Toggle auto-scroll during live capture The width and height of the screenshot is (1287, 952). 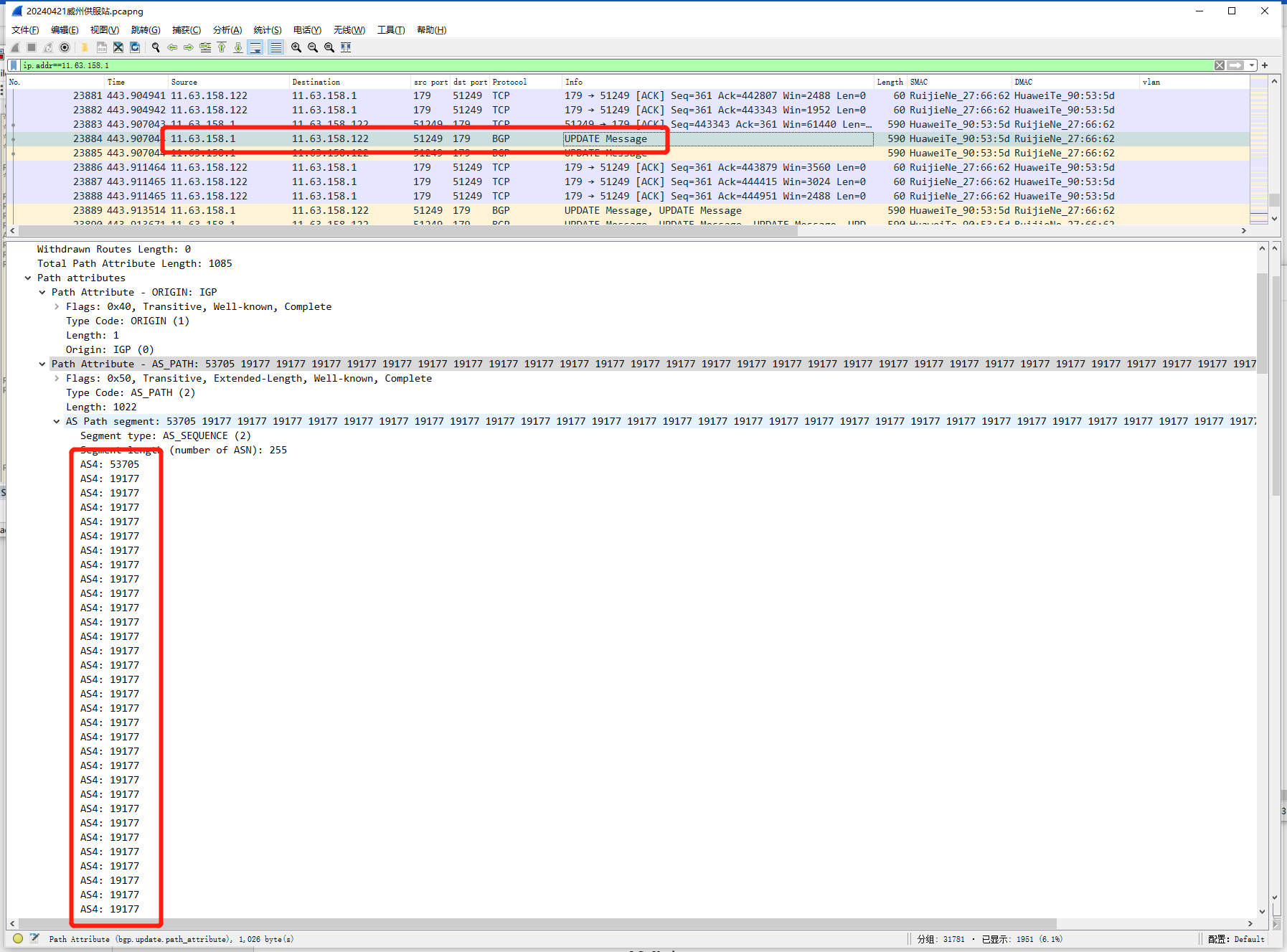tap(255, 47)
